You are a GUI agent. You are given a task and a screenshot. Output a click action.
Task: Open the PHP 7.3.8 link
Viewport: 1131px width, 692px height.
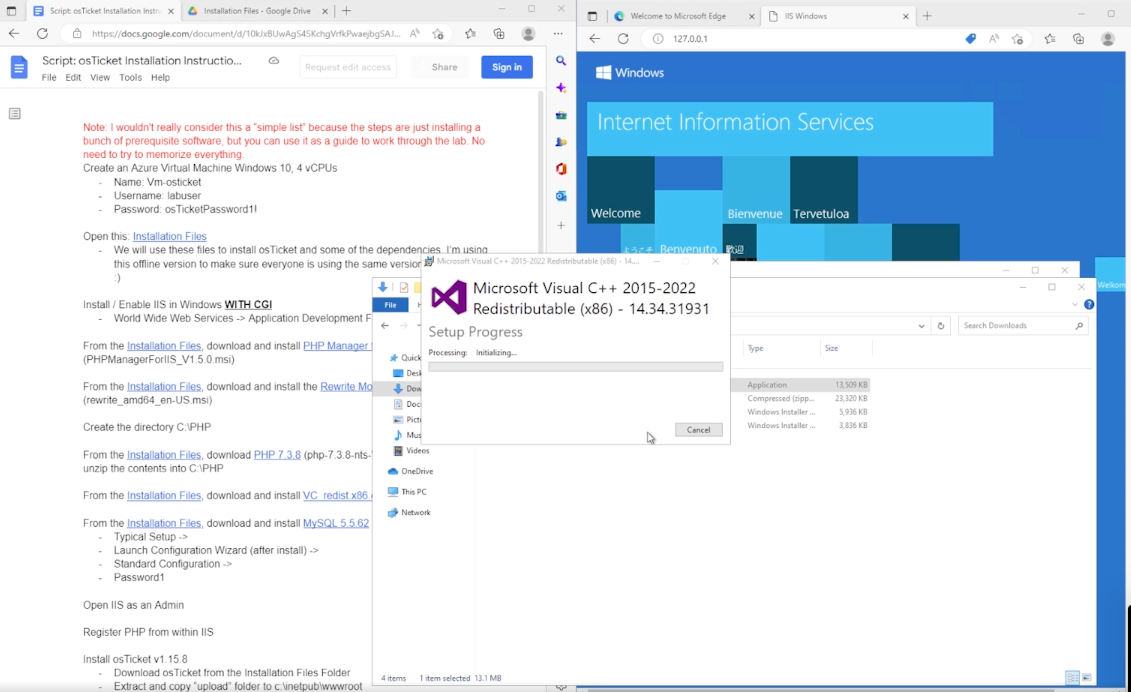pos(277,455)
